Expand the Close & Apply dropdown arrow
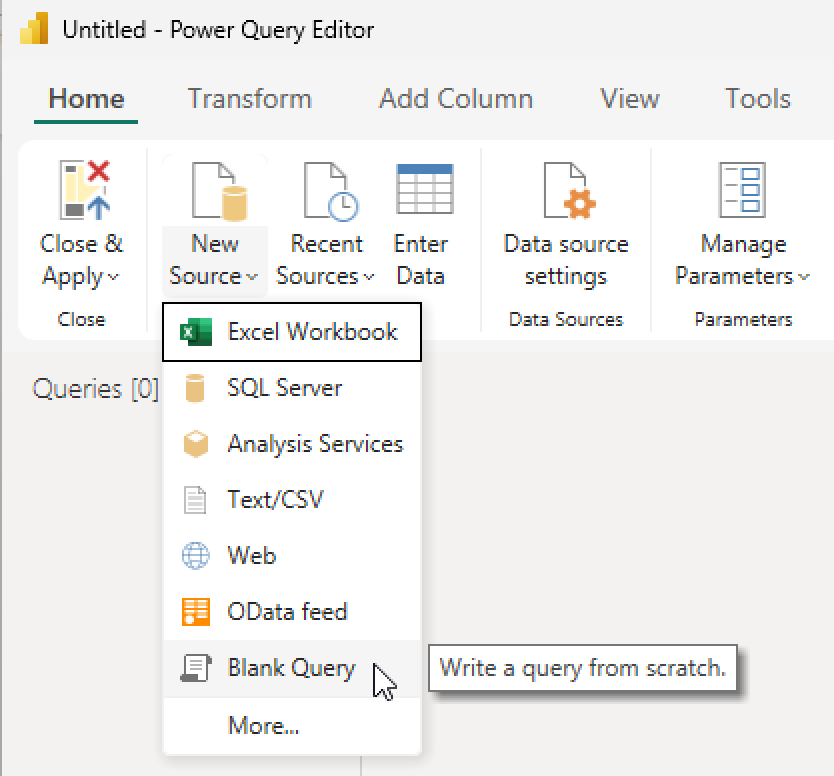 (113, 277)
